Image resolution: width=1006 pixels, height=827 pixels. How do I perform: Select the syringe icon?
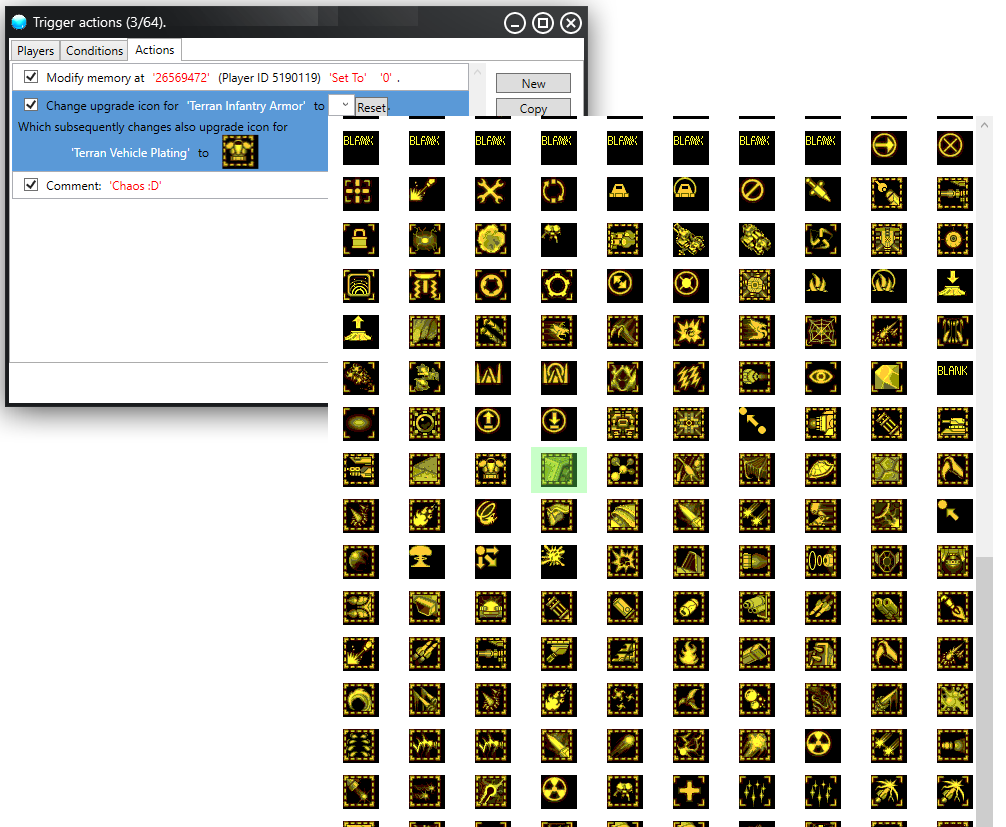(823, 193)
